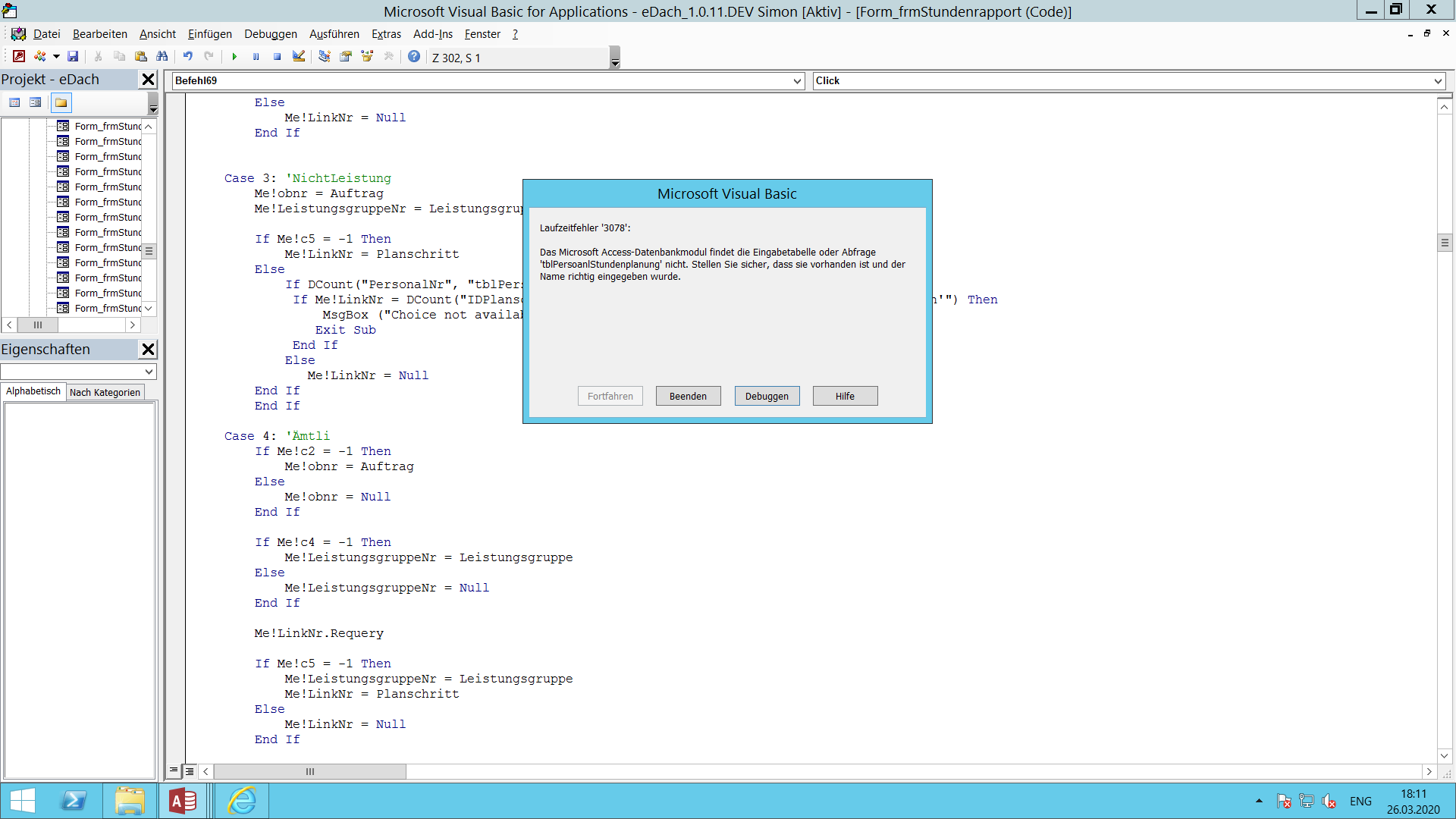Click the project tree scroll-right arrow
Image resolution: width=1456 pixels, height=819 pixels.
tap(133, 325)
